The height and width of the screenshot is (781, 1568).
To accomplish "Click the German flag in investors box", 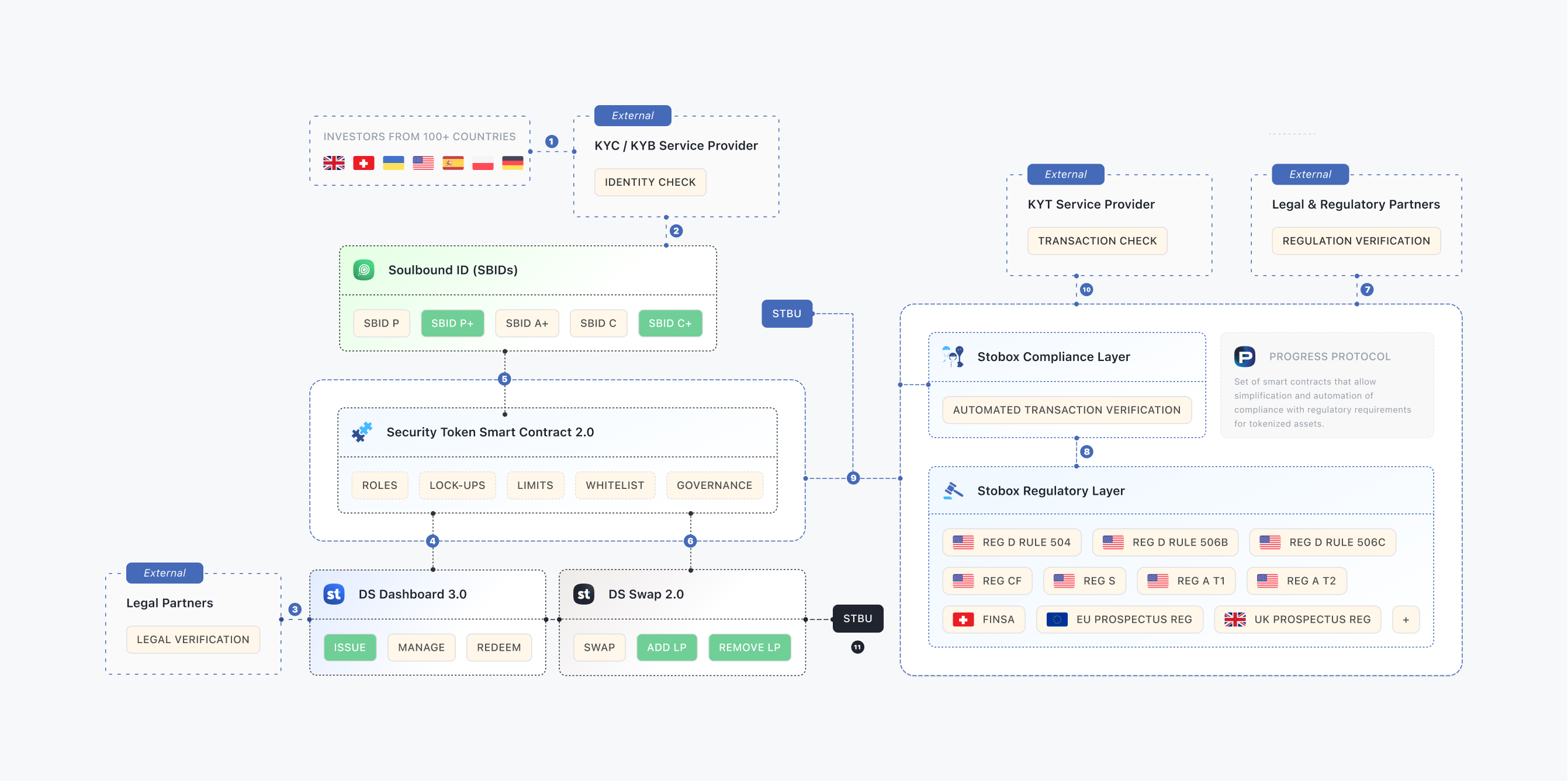I will [513, 163].
